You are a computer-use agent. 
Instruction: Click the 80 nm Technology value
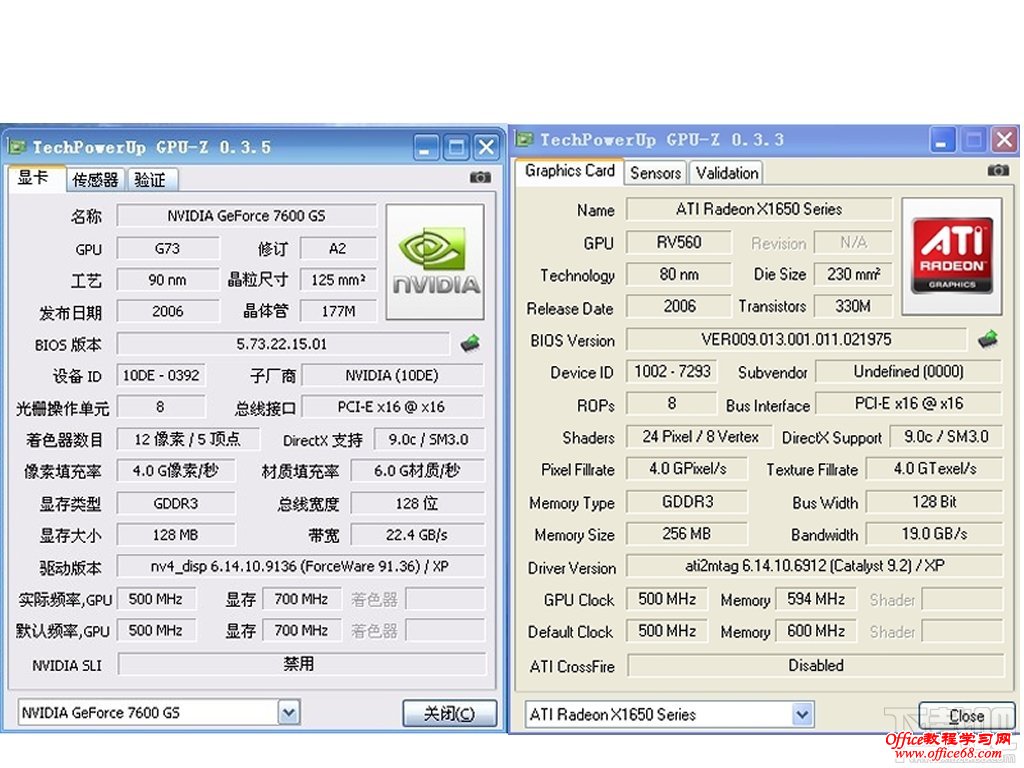pyautogui.click(x=679, y=274)
